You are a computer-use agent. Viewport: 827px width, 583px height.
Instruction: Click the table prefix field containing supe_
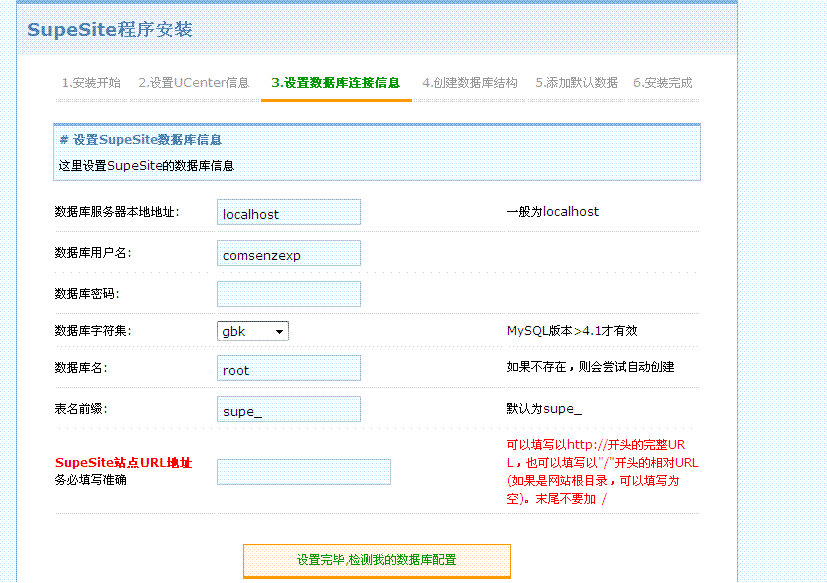[x=289, y=409]
